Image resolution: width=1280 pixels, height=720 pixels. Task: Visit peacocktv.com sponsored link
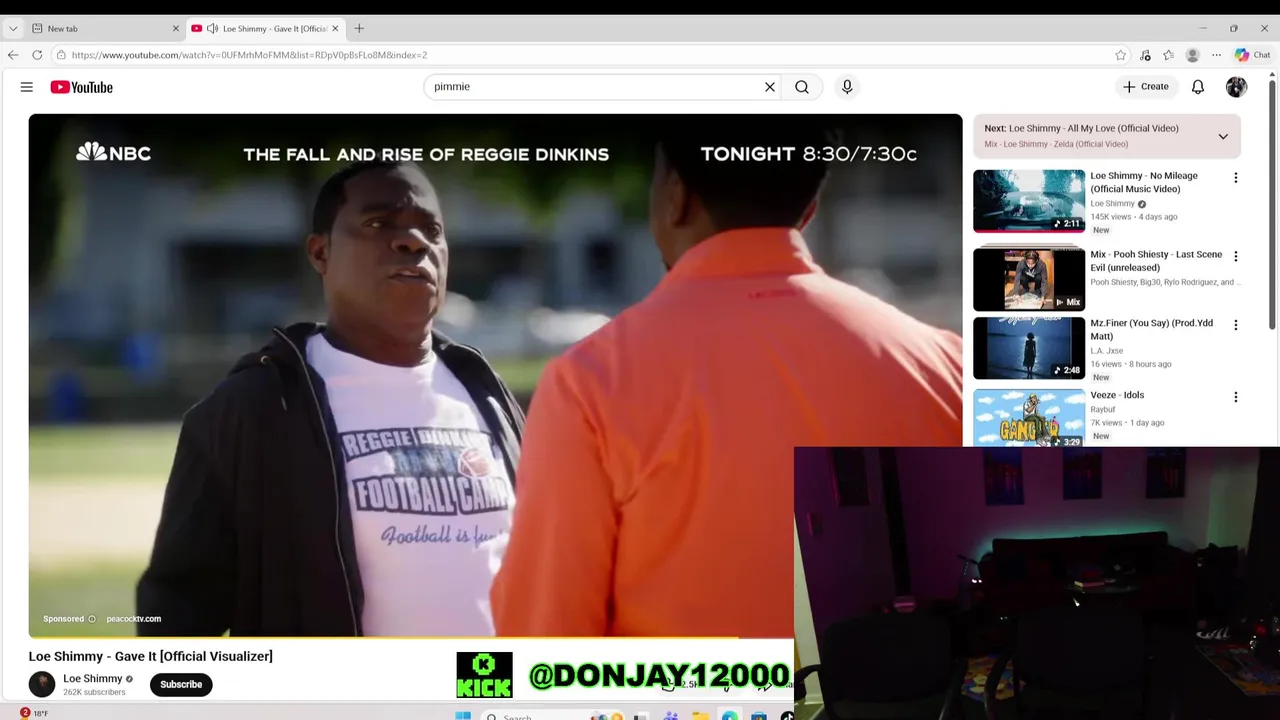coord(133,619)
